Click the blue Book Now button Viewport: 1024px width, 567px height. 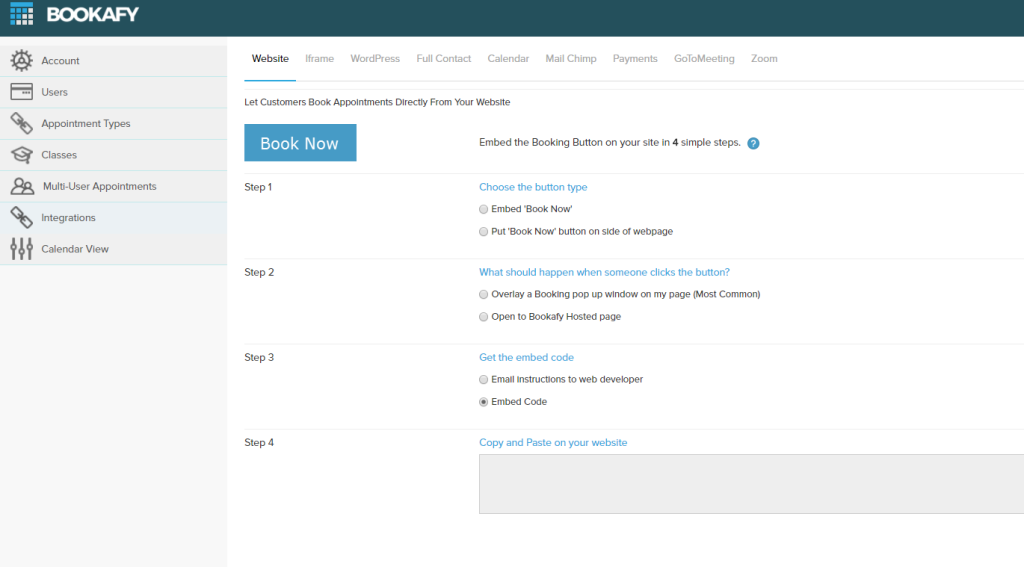click(x=300, y=142)
